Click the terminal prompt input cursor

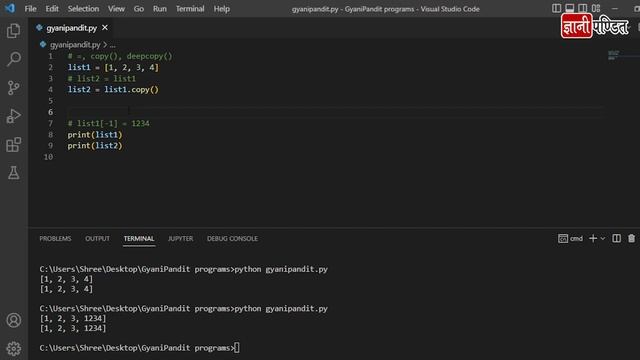point(237,348)
